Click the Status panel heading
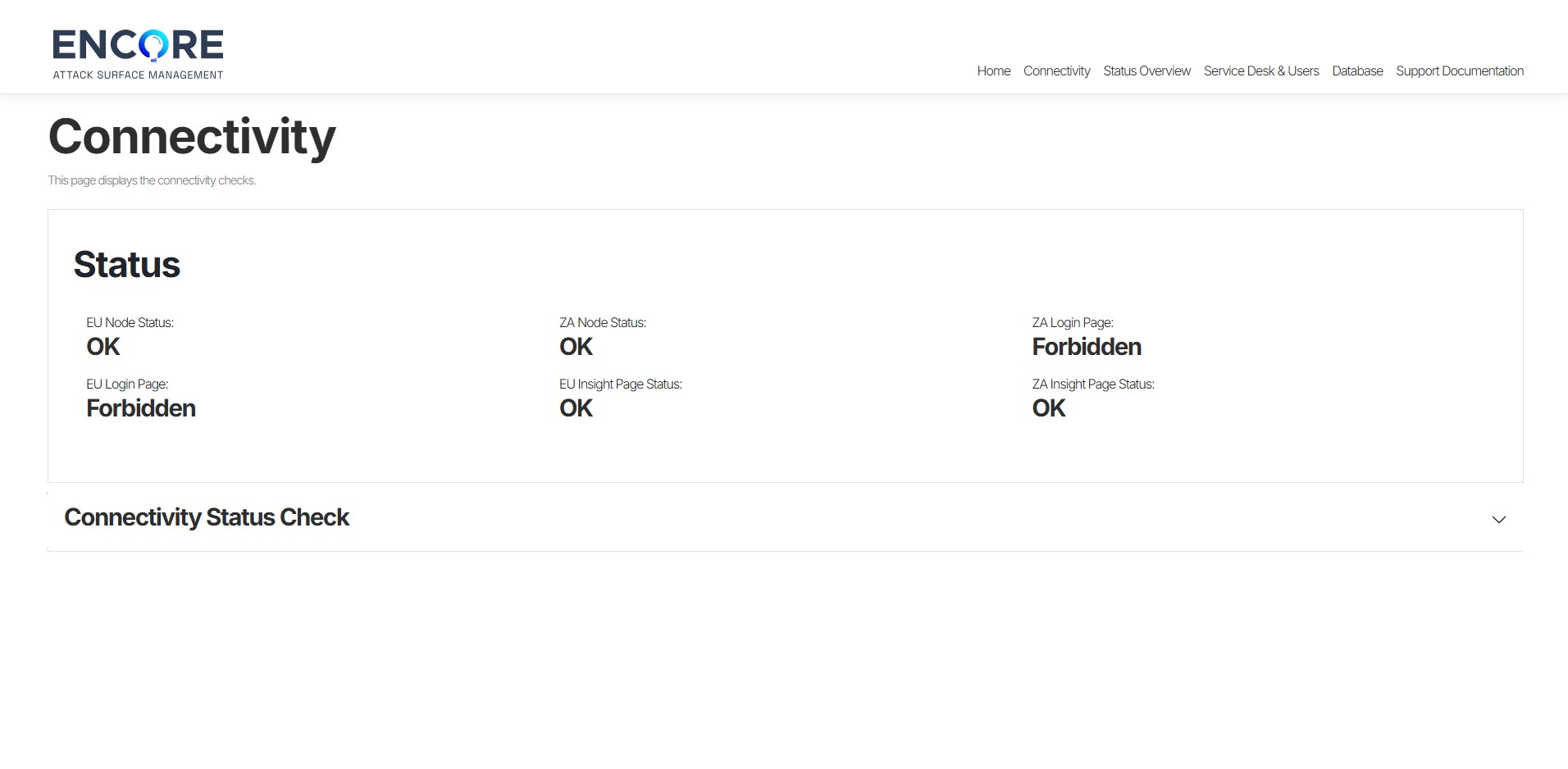1568x769 pixels. click(x=126, y=265)
